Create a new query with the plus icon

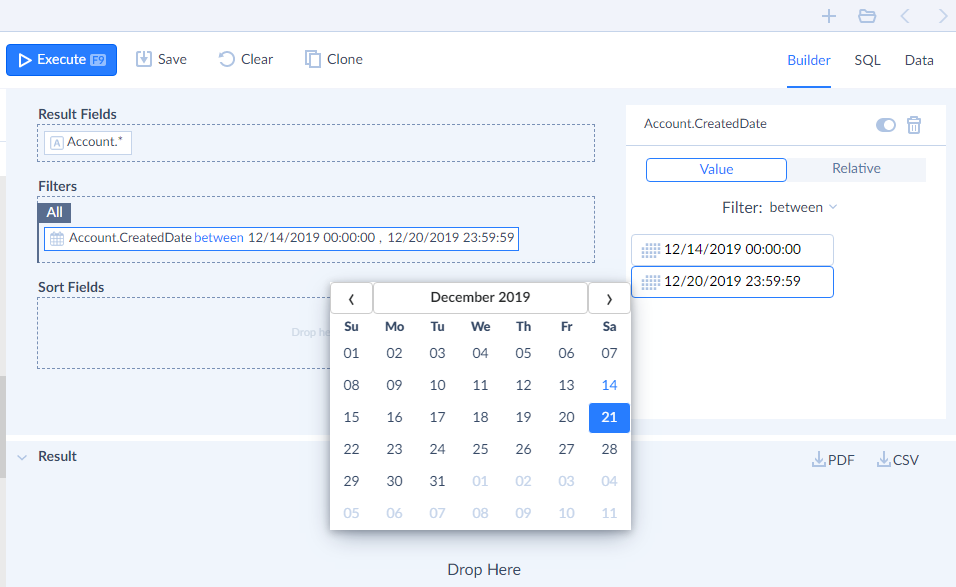coord(828,16)
